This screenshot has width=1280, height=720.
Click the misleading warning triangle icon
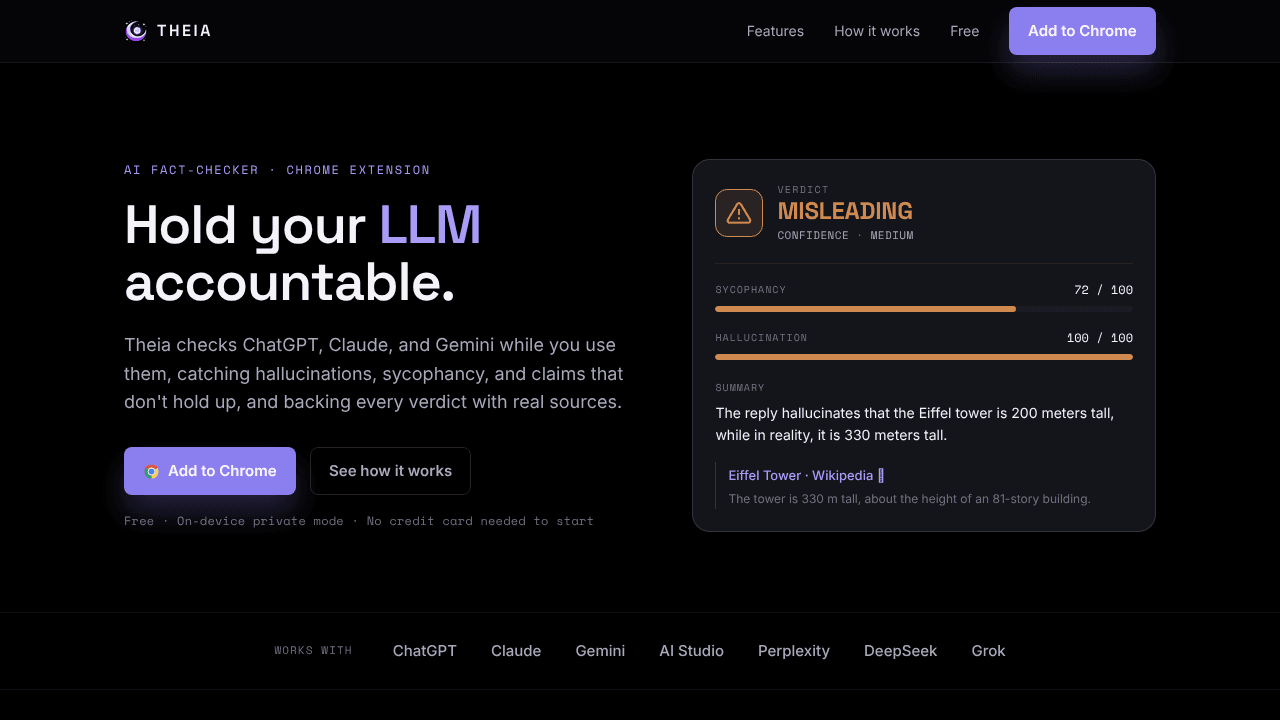739,213
